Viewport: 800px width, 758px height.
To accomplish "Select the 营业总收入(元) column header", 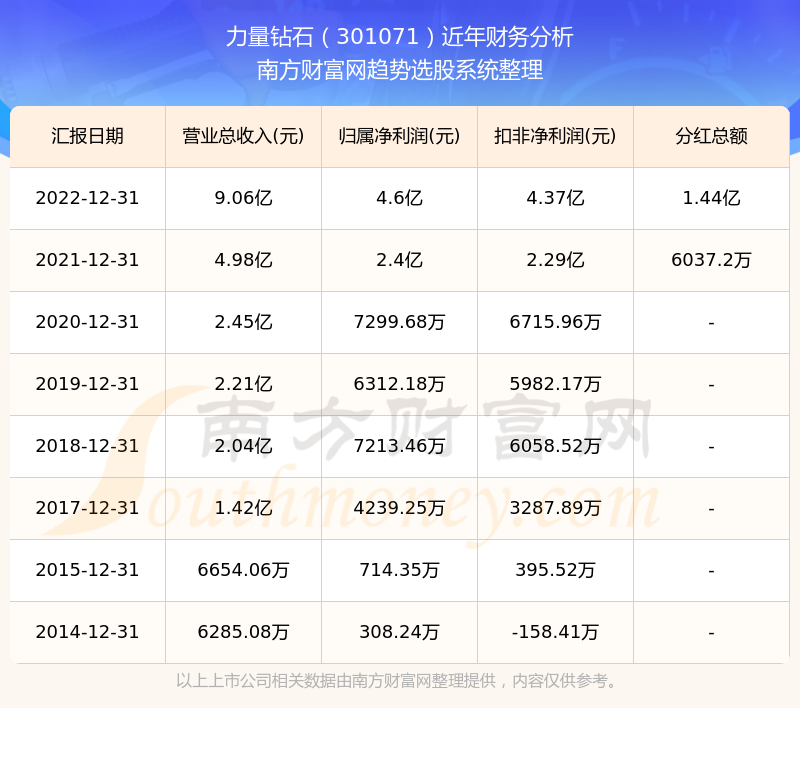I will (242, 136).
